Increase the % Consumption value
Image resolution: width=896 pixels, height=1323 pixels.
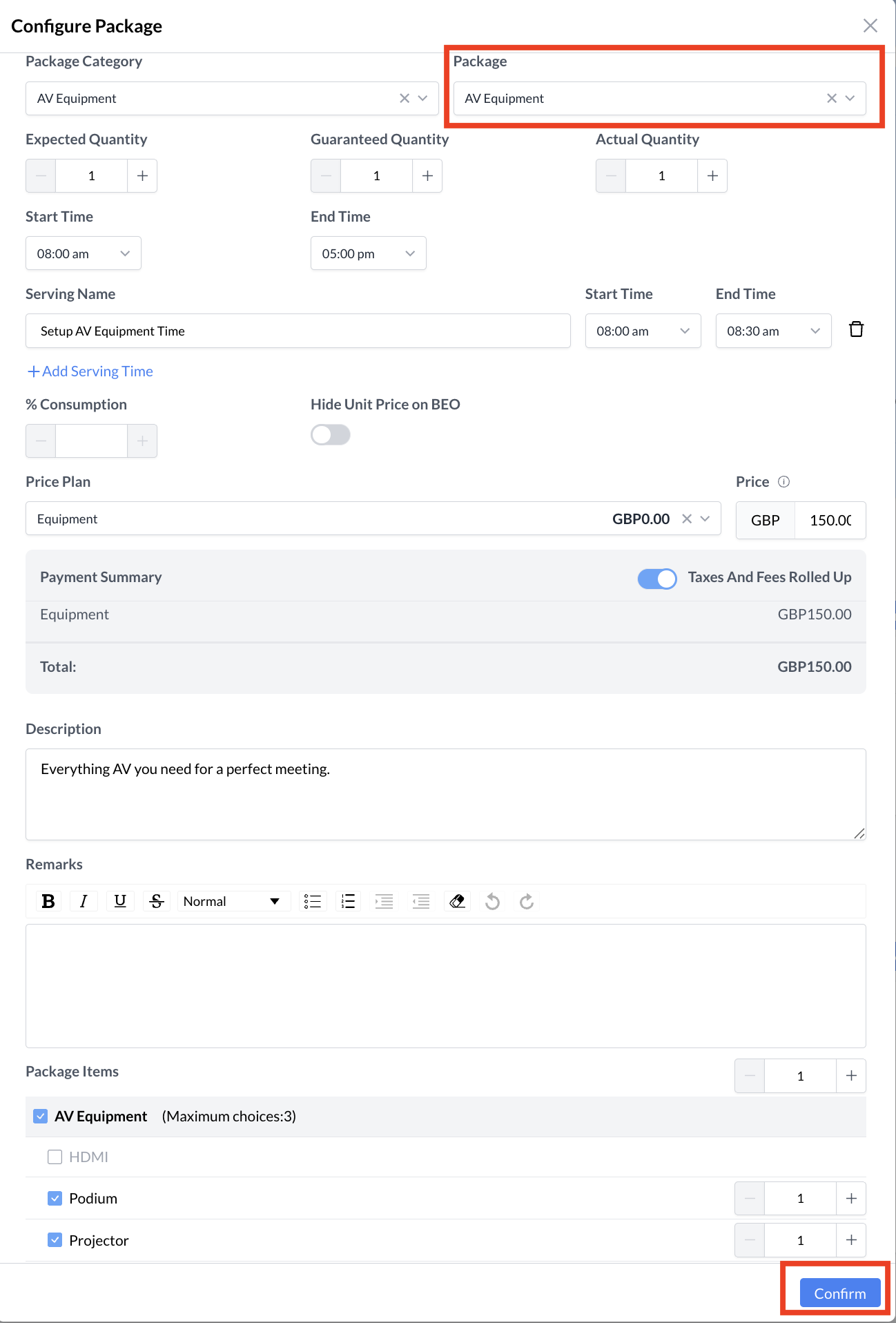[x=142, y=441]
